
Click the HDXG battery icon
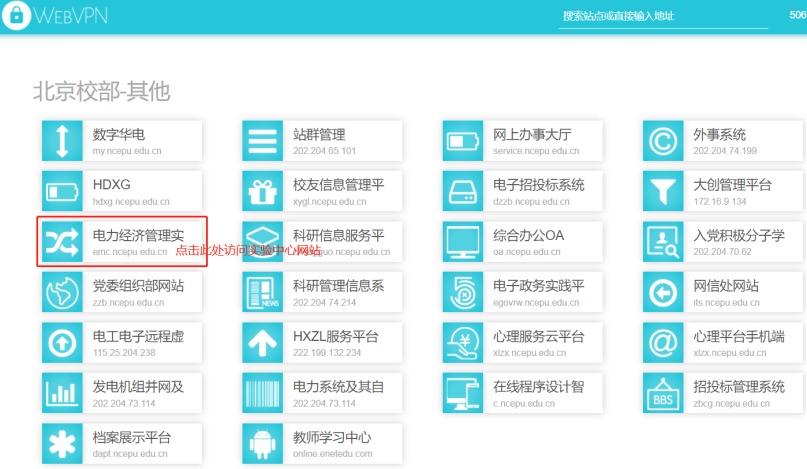[x=62, y=191]
